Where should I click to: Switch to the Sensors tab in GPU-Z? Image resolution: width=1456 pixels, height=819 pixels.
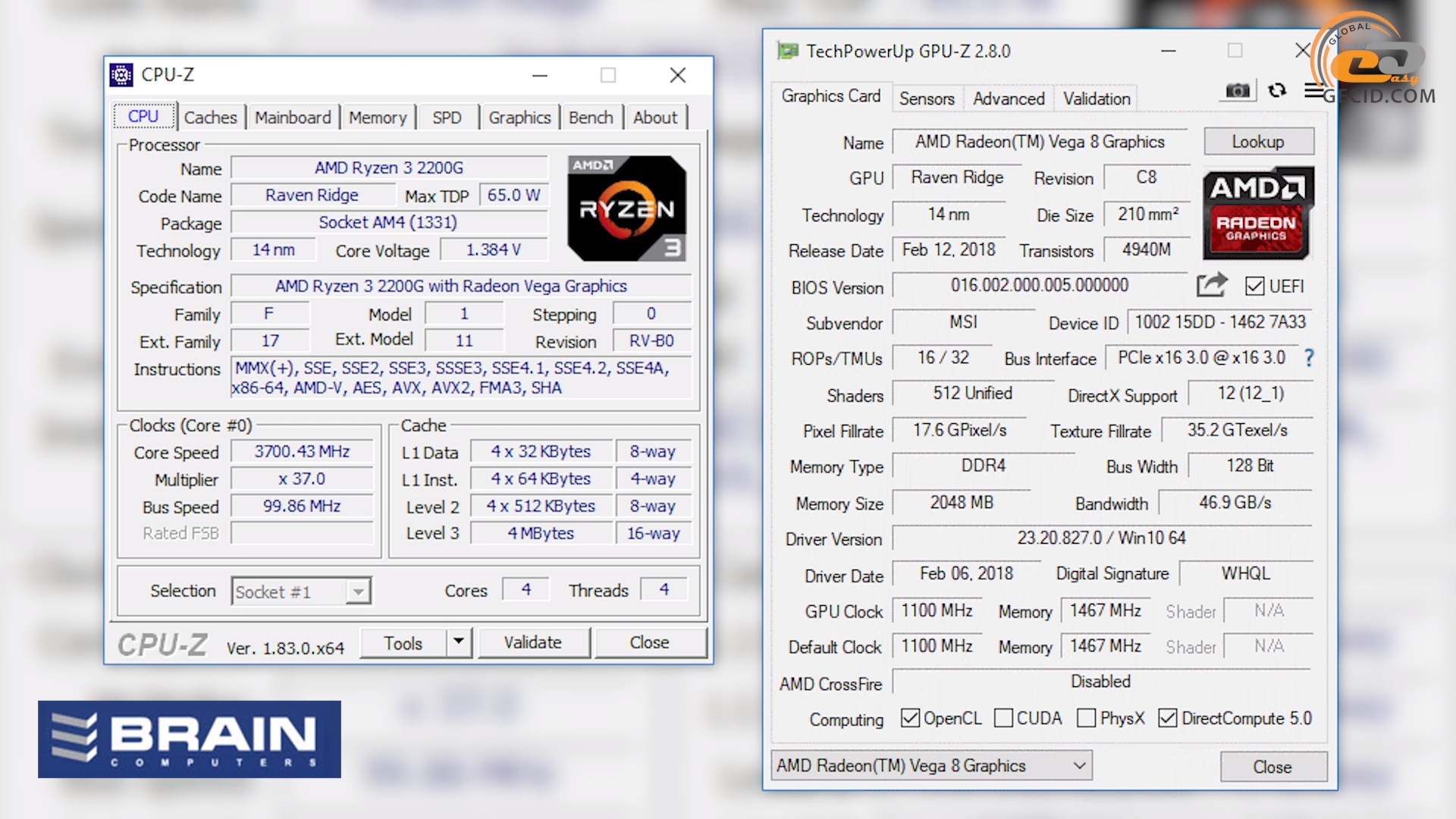(925, 97)
